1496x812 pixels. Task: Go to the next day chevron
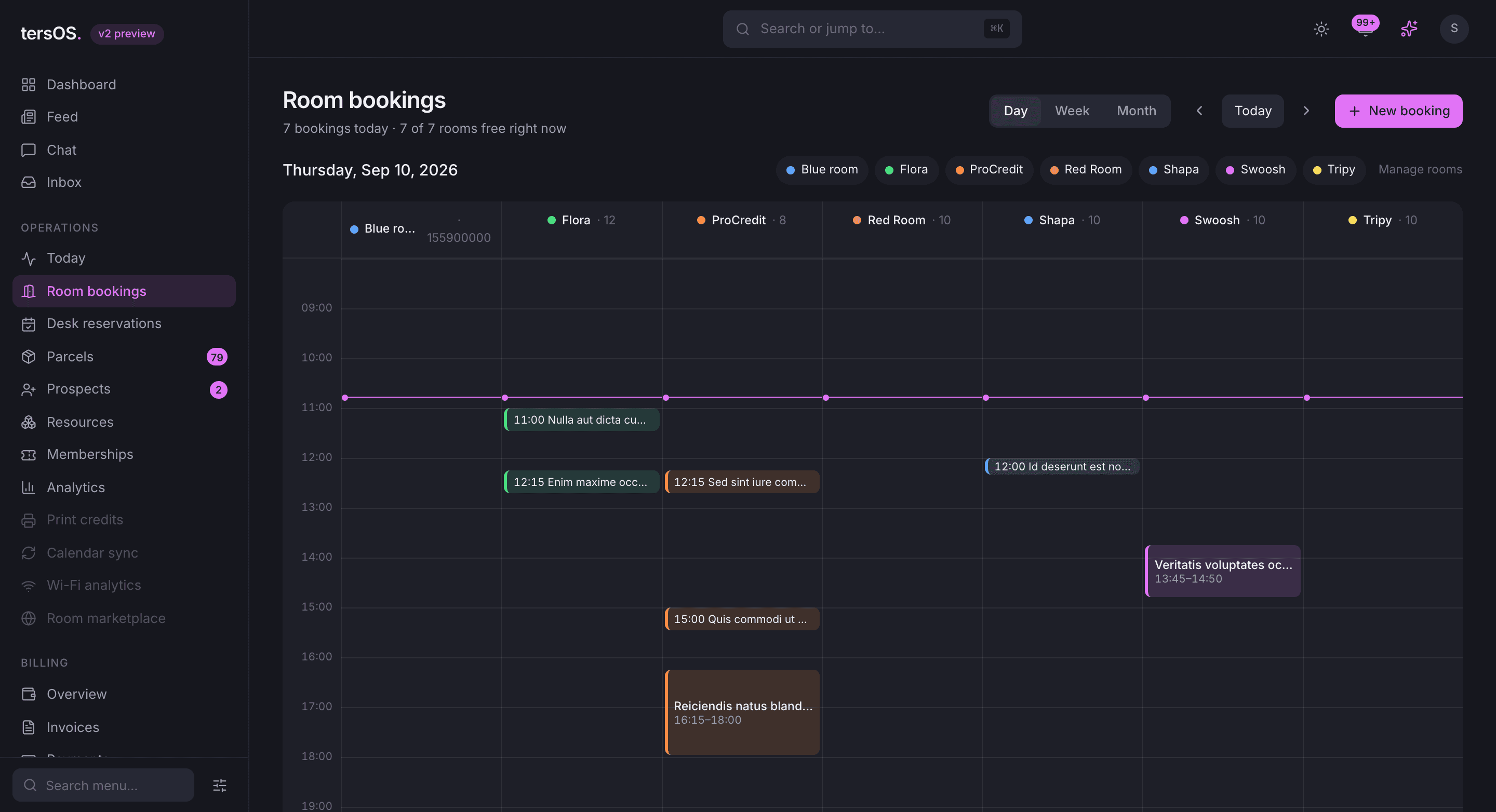point(1306,111)
